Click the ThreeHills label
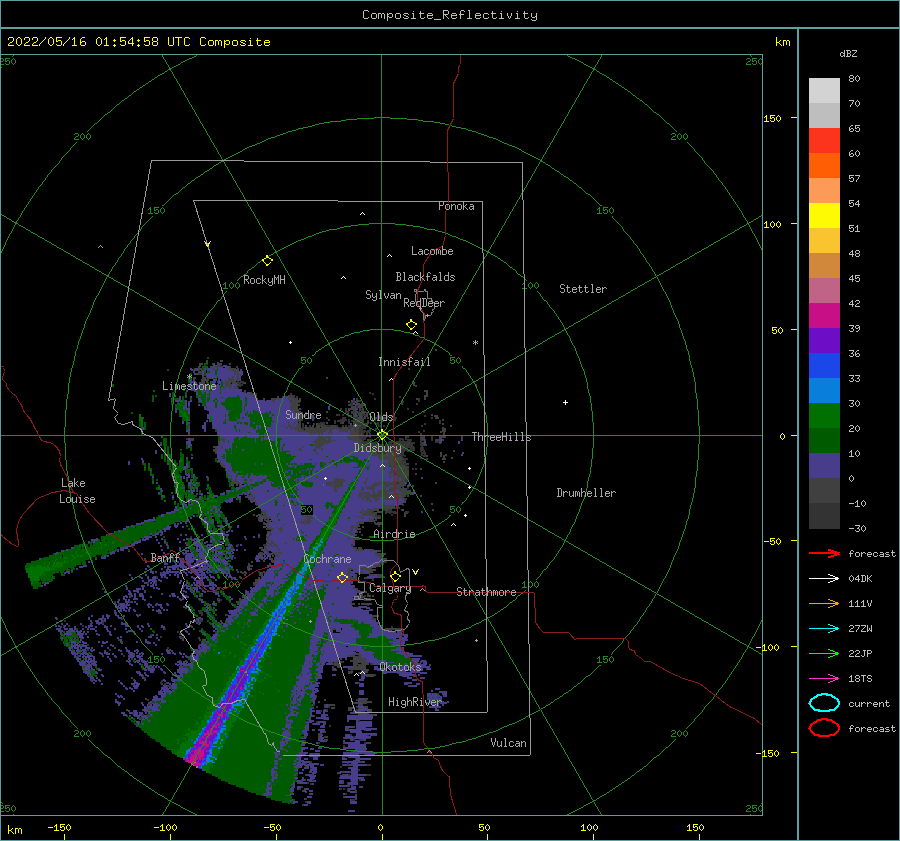The image size is (900, 841). (501, 437)
